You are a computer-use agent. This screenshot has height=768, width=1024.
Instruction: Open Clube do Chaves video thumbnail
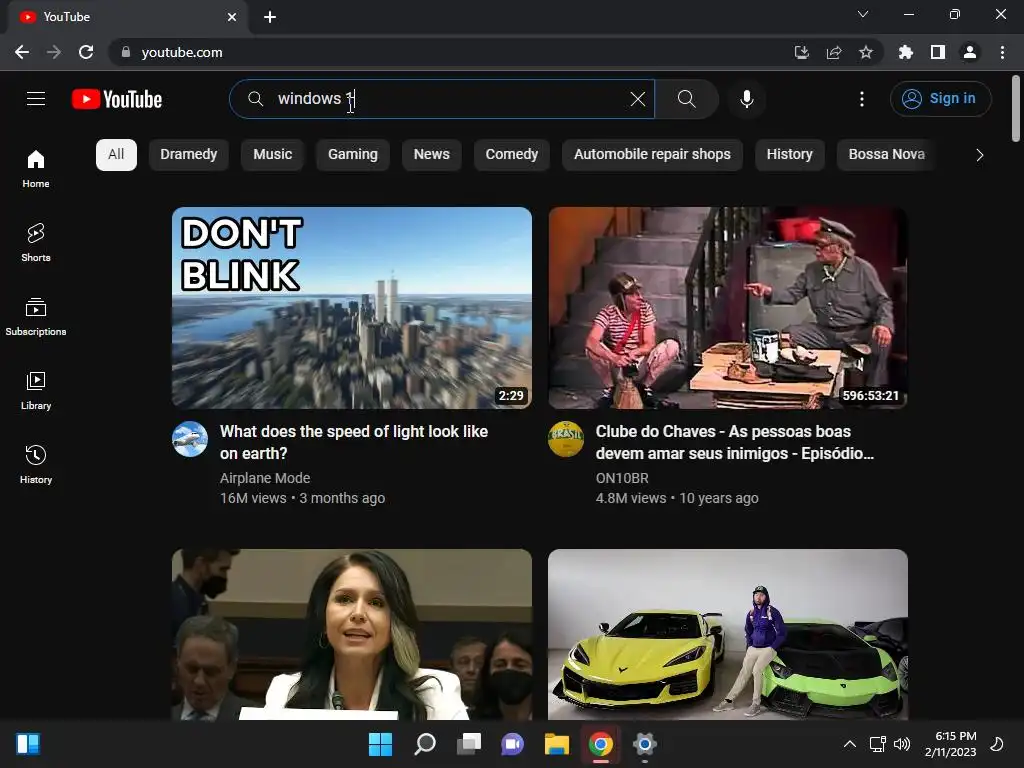pos(728,308)
